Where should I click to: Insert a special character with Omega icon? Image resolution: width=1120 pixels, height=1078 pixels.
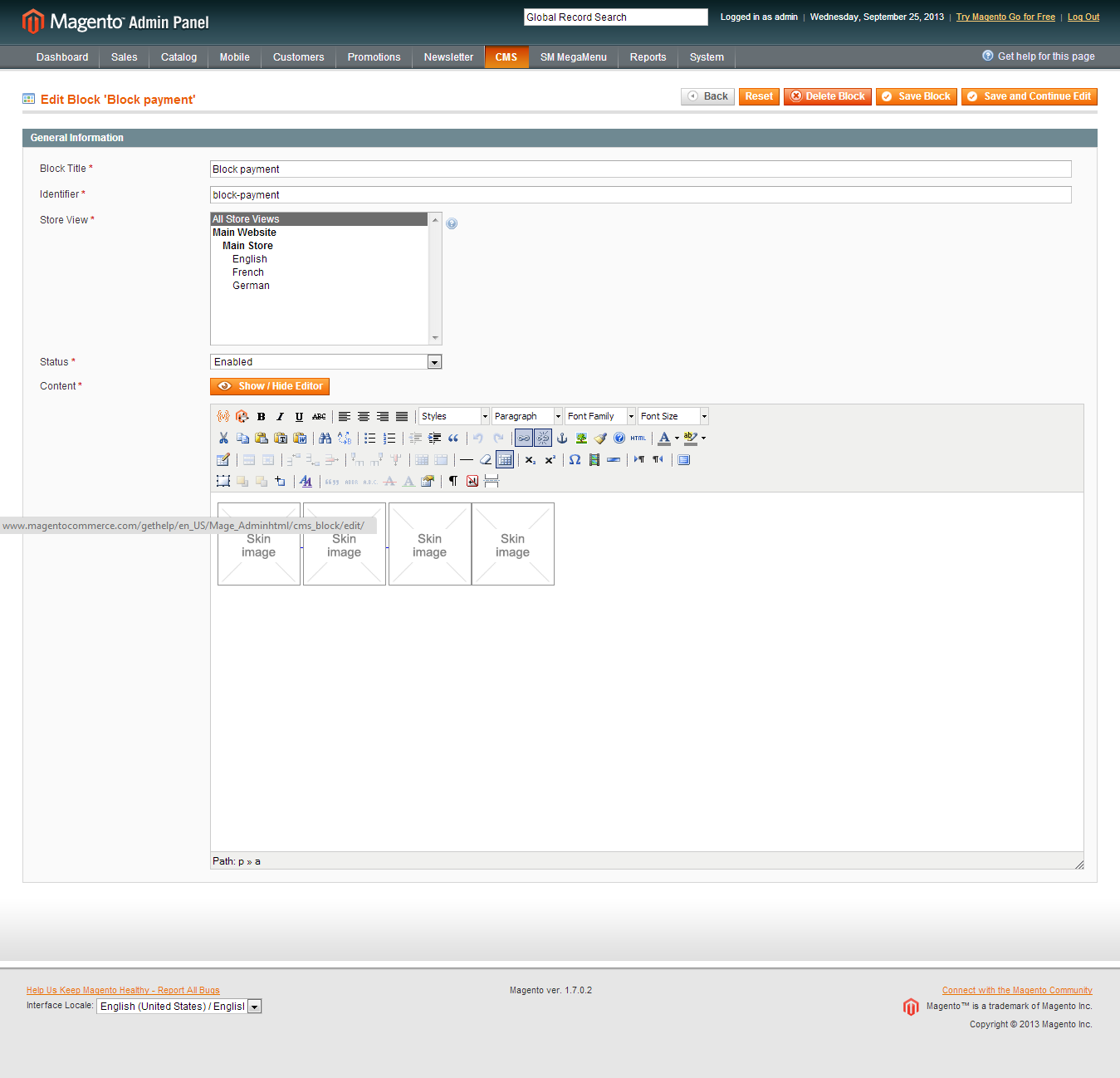click(575, 459)
